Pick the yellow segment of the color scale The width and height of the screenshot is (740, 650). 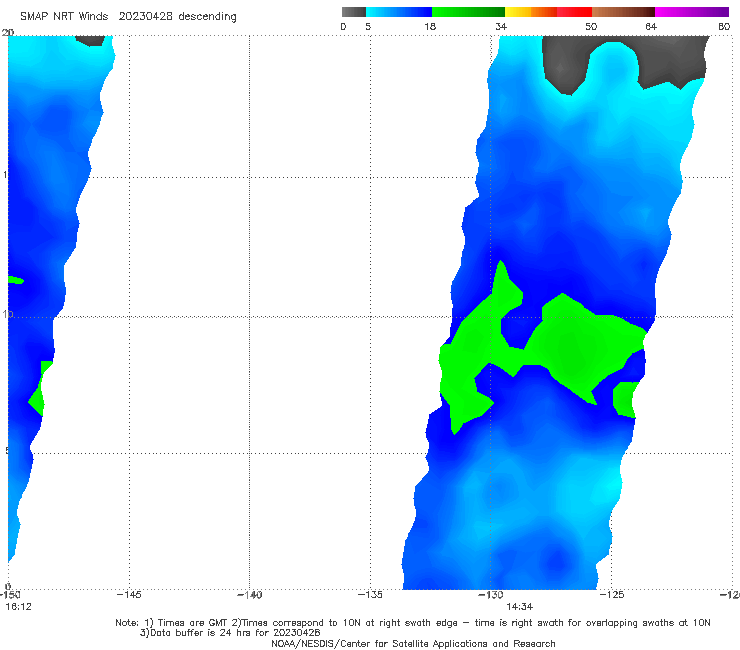pos(518,12)
